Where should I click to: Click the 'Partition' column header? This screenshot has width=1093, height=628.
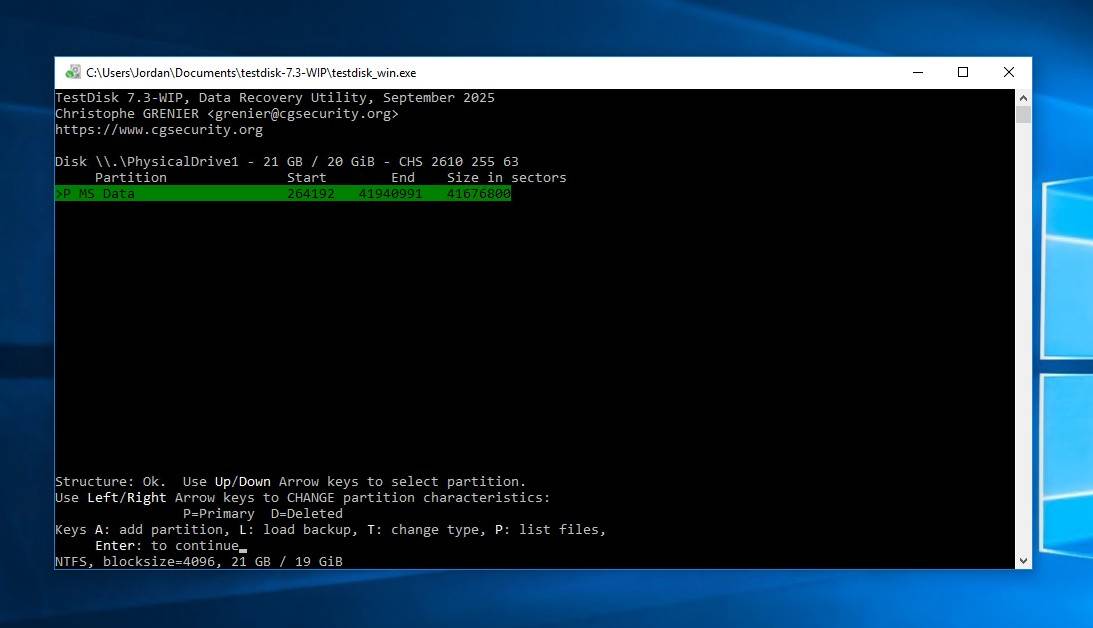[x=131, y=178]
